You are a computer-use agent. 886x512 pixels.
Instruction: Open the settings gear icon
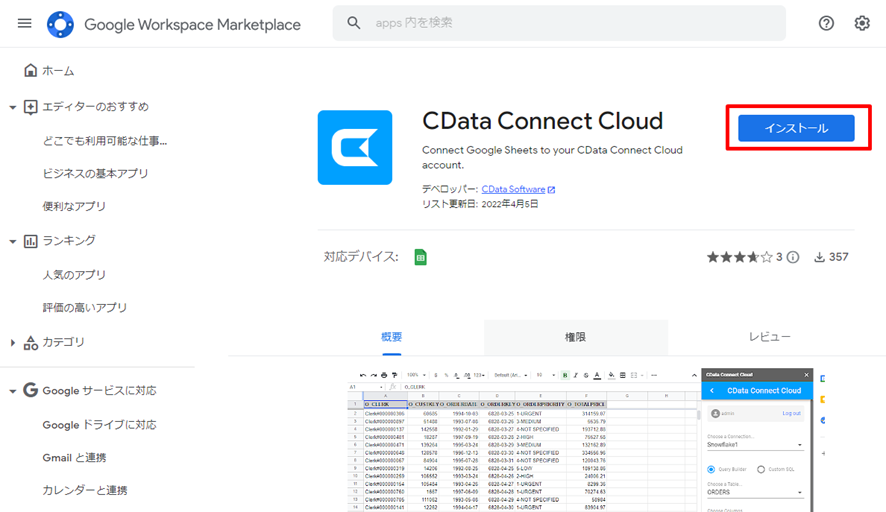point(862,23)
